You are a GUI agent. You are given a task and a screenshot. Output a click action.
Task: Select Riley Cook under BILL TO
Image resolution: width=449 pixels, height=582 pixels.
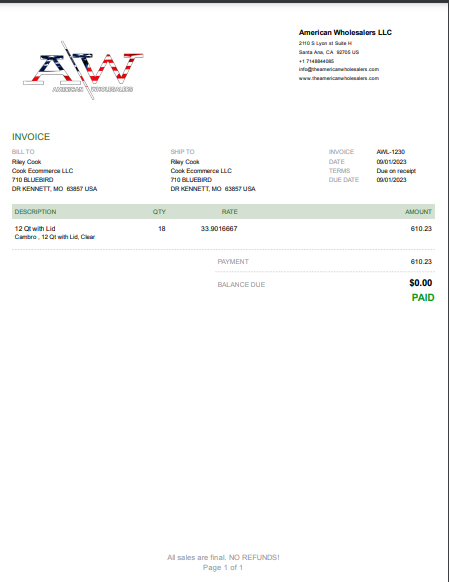click(26, 162)
